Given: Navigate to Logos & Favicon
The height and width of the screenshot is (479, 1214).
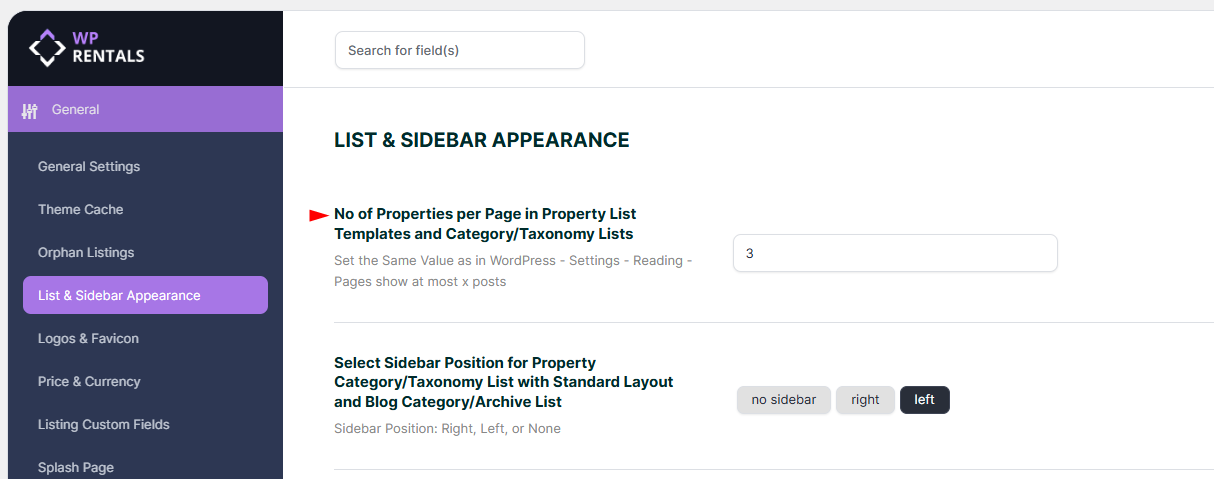Looking at the screenshot, I should coord(88,339).
